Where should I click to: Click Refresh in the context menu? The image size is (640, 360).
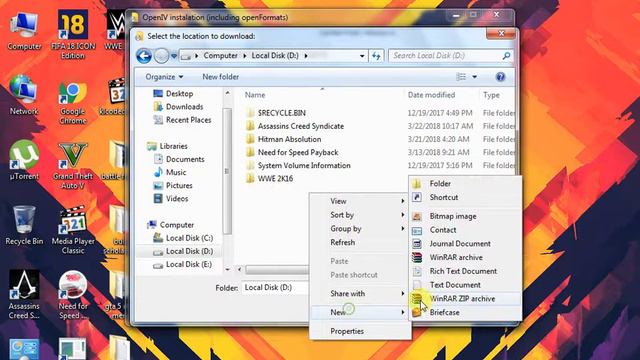pos(360,242)
